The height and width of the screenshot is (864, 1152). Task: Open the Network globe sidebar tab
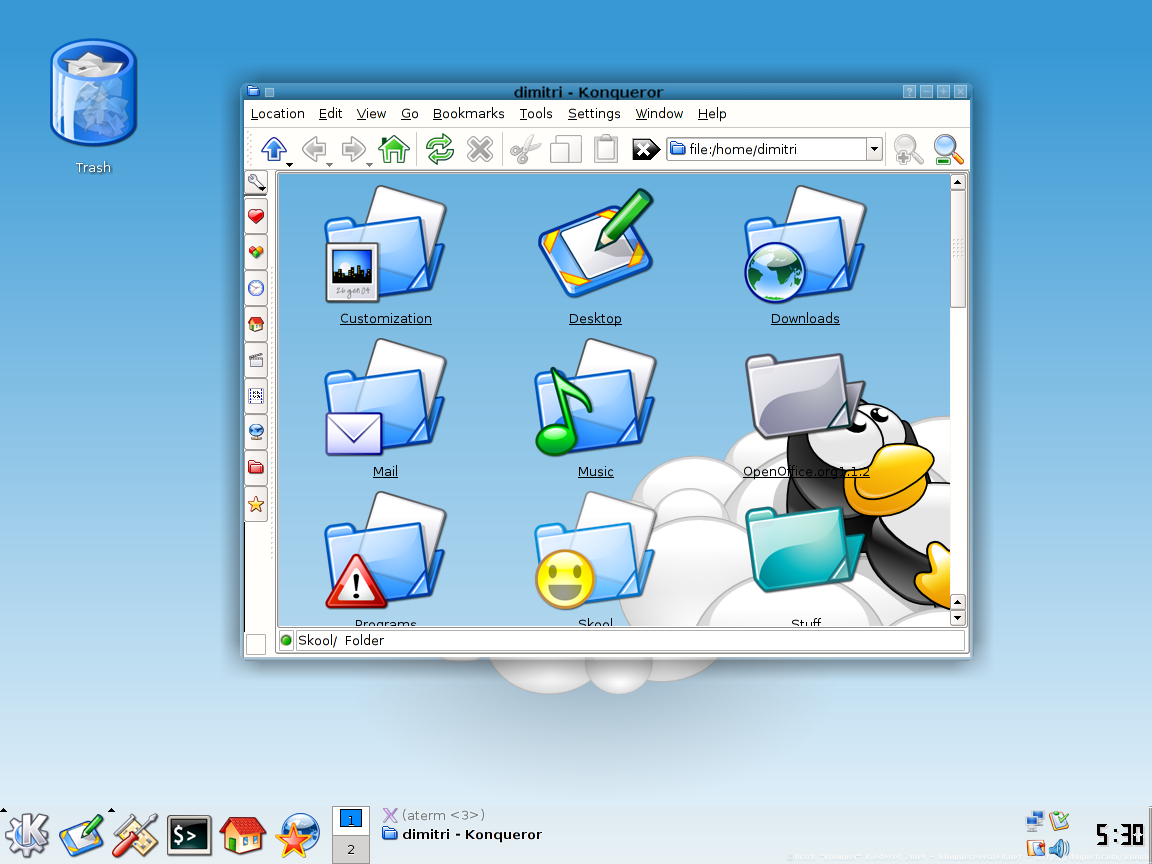[256, 431]
